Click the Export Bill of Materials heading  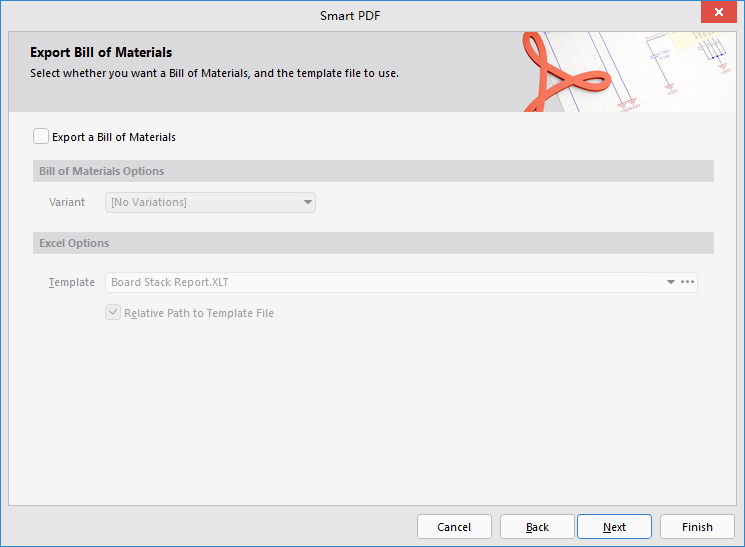(101, 52)
